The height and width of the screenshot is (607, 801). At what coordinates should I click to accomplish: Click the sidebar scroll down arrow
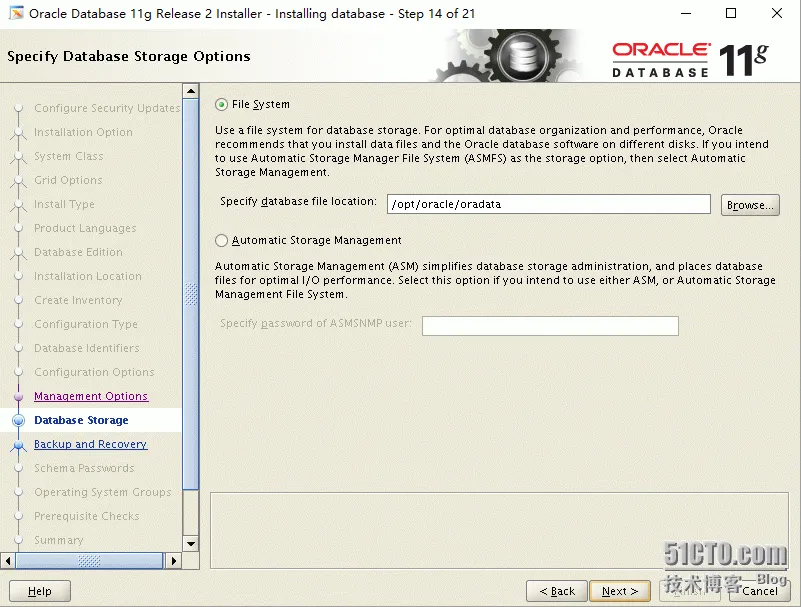[191, 544]
